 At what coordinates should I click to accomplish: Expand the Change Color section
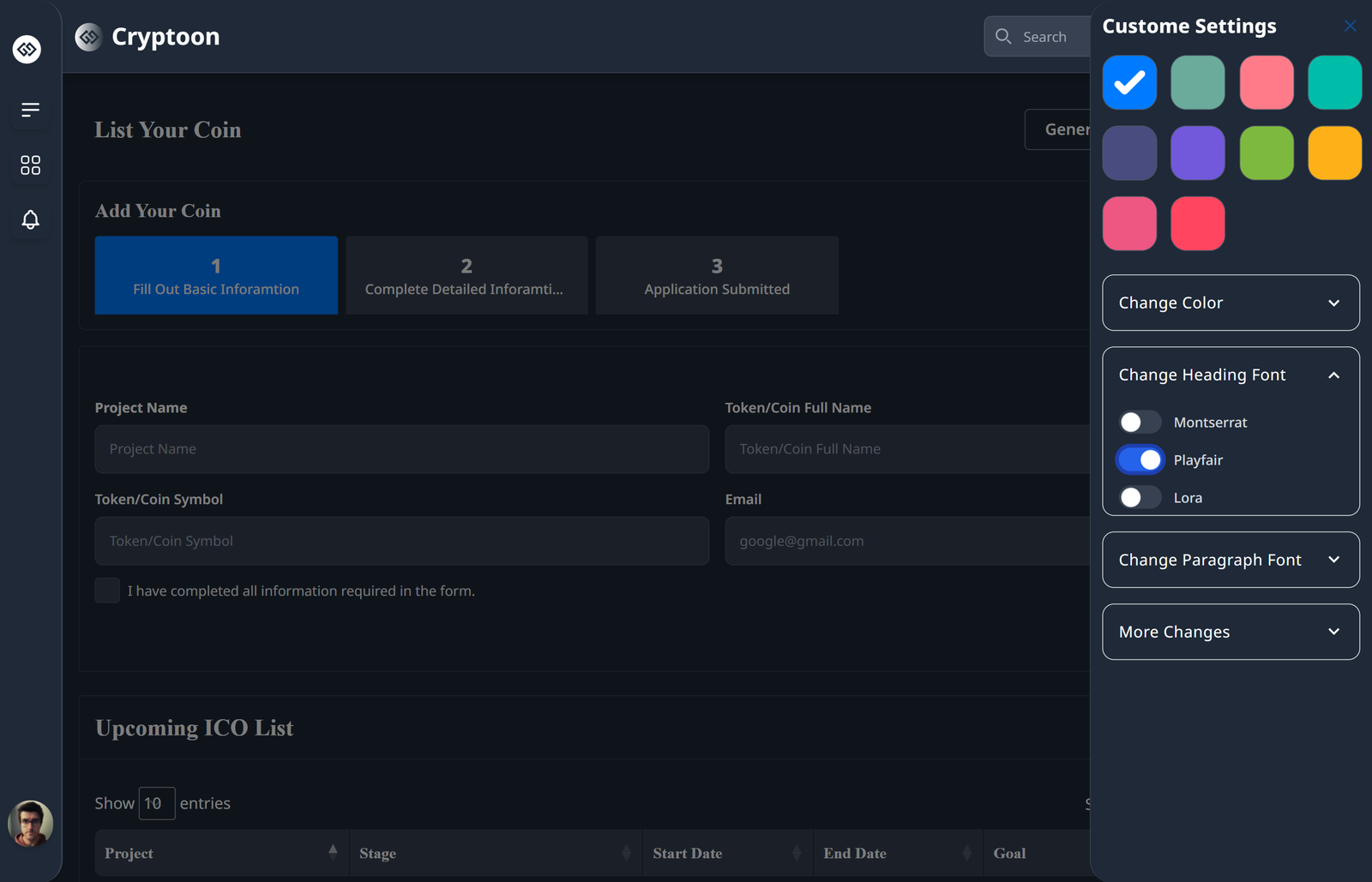tap(1231, 303)
